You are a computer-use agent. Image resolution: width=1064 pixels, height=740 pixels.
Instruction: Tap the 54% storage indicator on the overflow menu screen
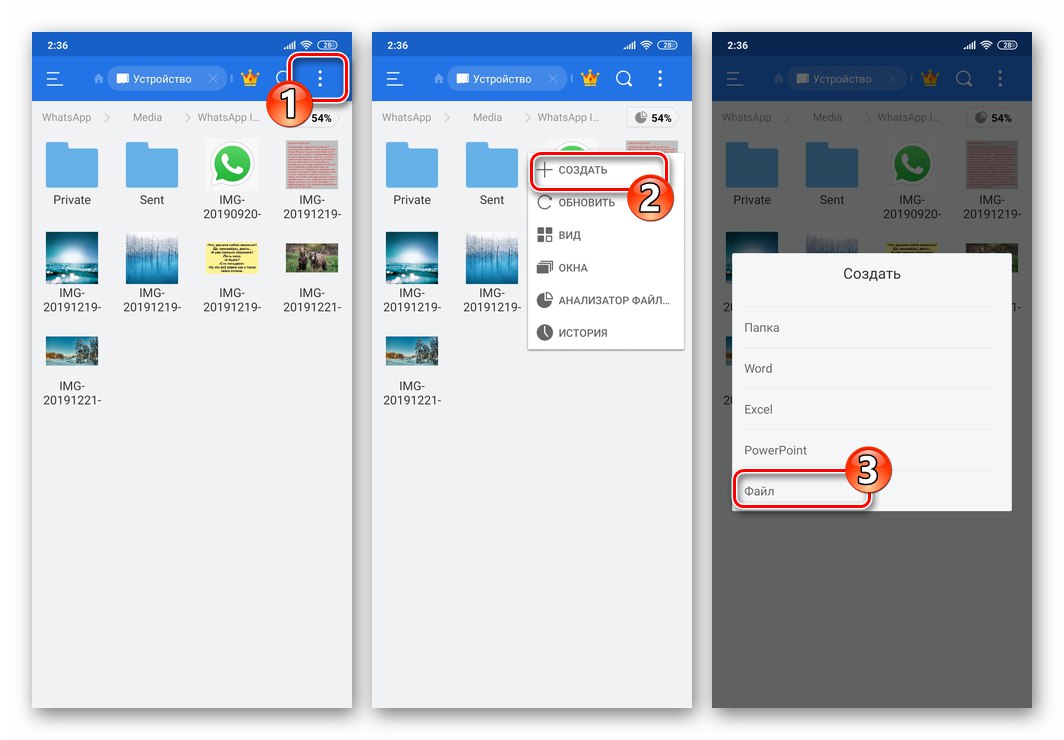(653, 118)
